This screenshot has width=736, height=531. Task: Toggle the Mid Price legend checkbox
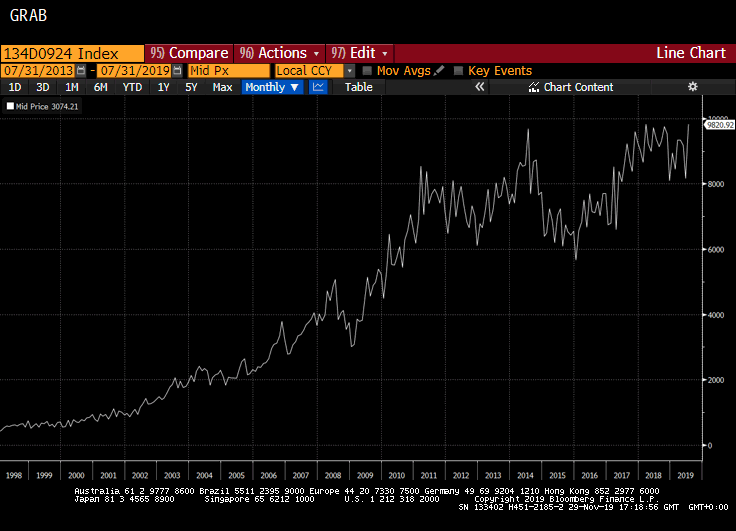pos(10,106)
